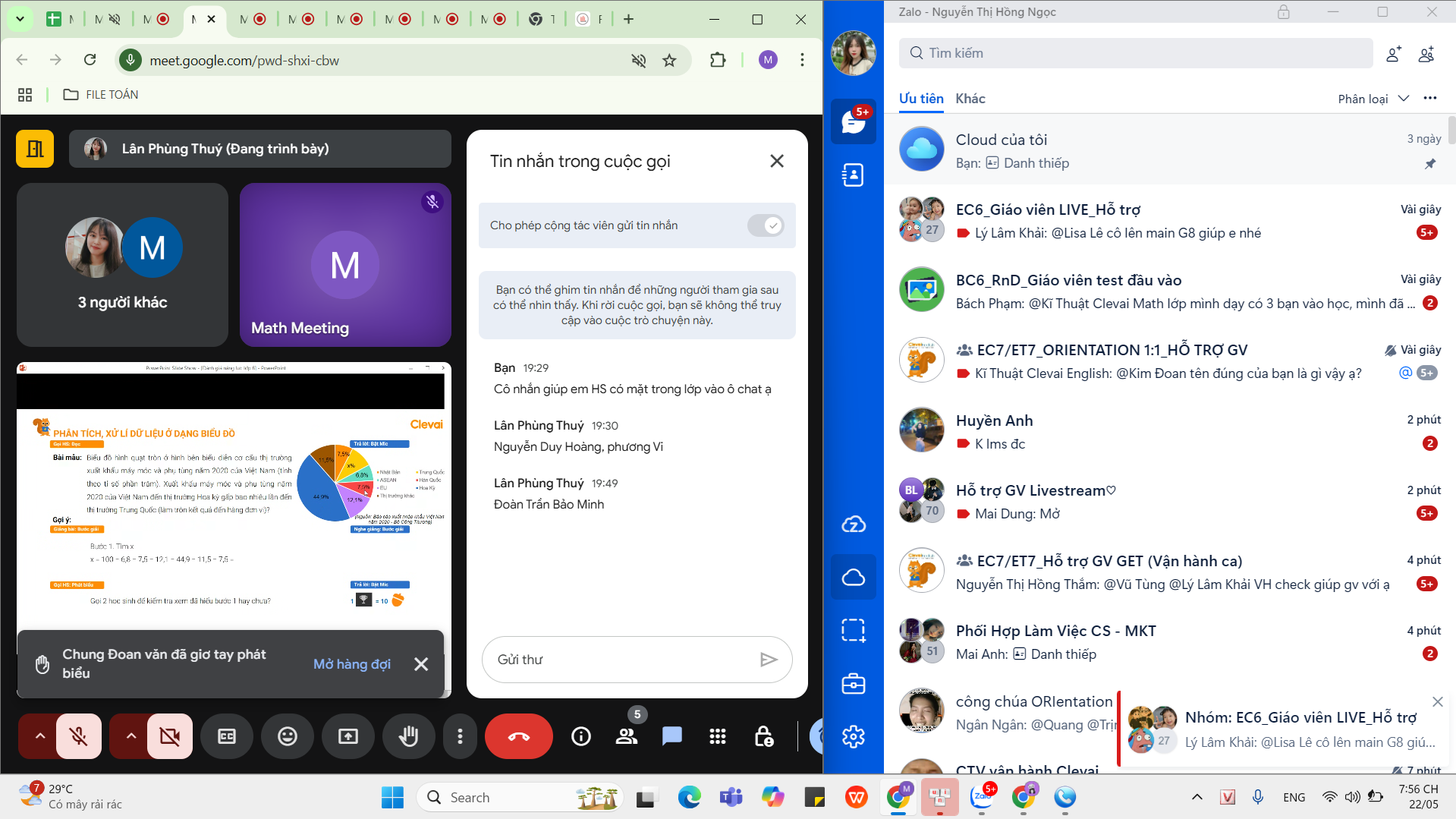Show hidden icons in the system tray
Viewport: 1456px width, 819px height.
coord(1197,797)
